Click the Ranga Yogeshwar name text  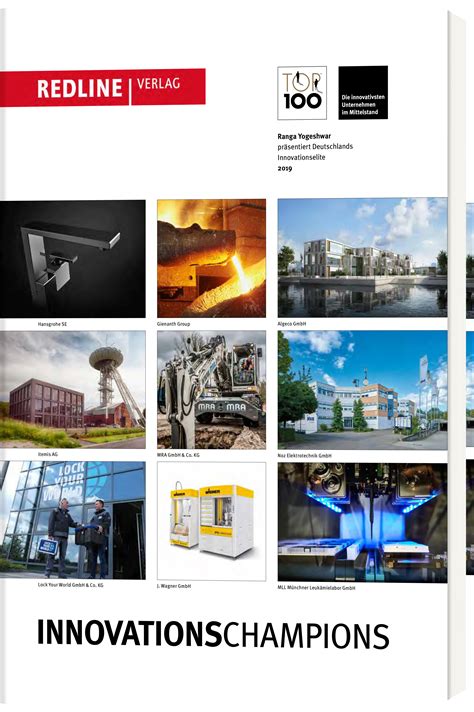point(304,136)
